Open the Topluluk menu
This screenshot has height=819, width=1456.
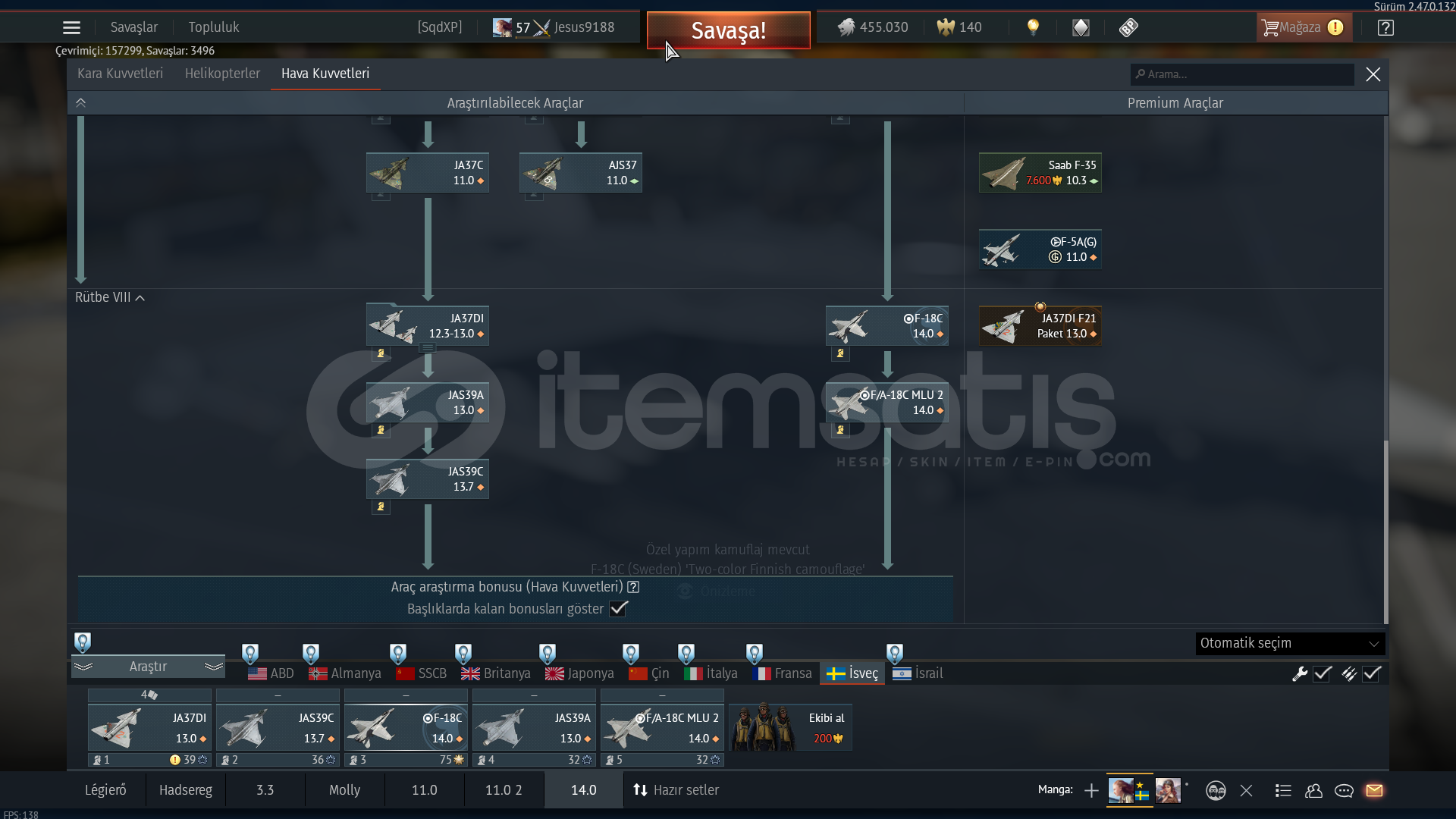[214, 27]
